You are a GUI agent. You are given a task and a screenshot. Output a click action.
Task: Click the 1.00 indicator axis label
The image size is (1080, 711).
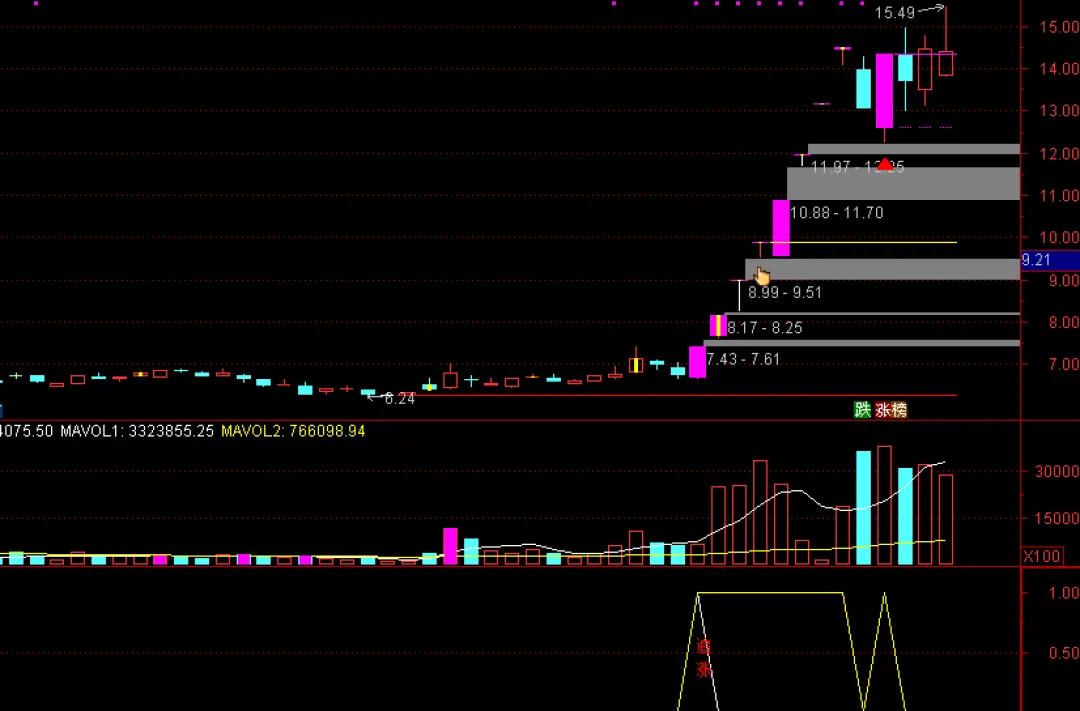click(x=1065, y=592)
